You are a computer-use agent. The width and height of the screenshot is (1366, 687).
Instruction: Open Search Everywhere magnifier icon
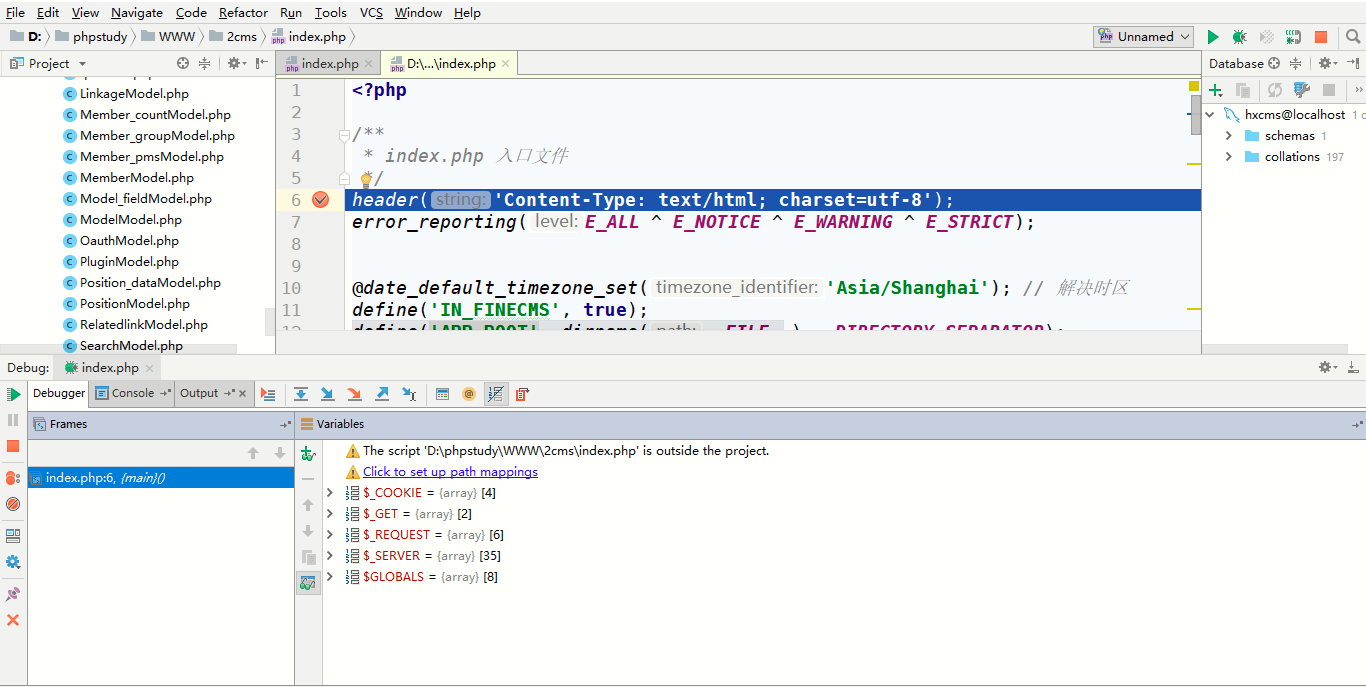coord(1353,37)
